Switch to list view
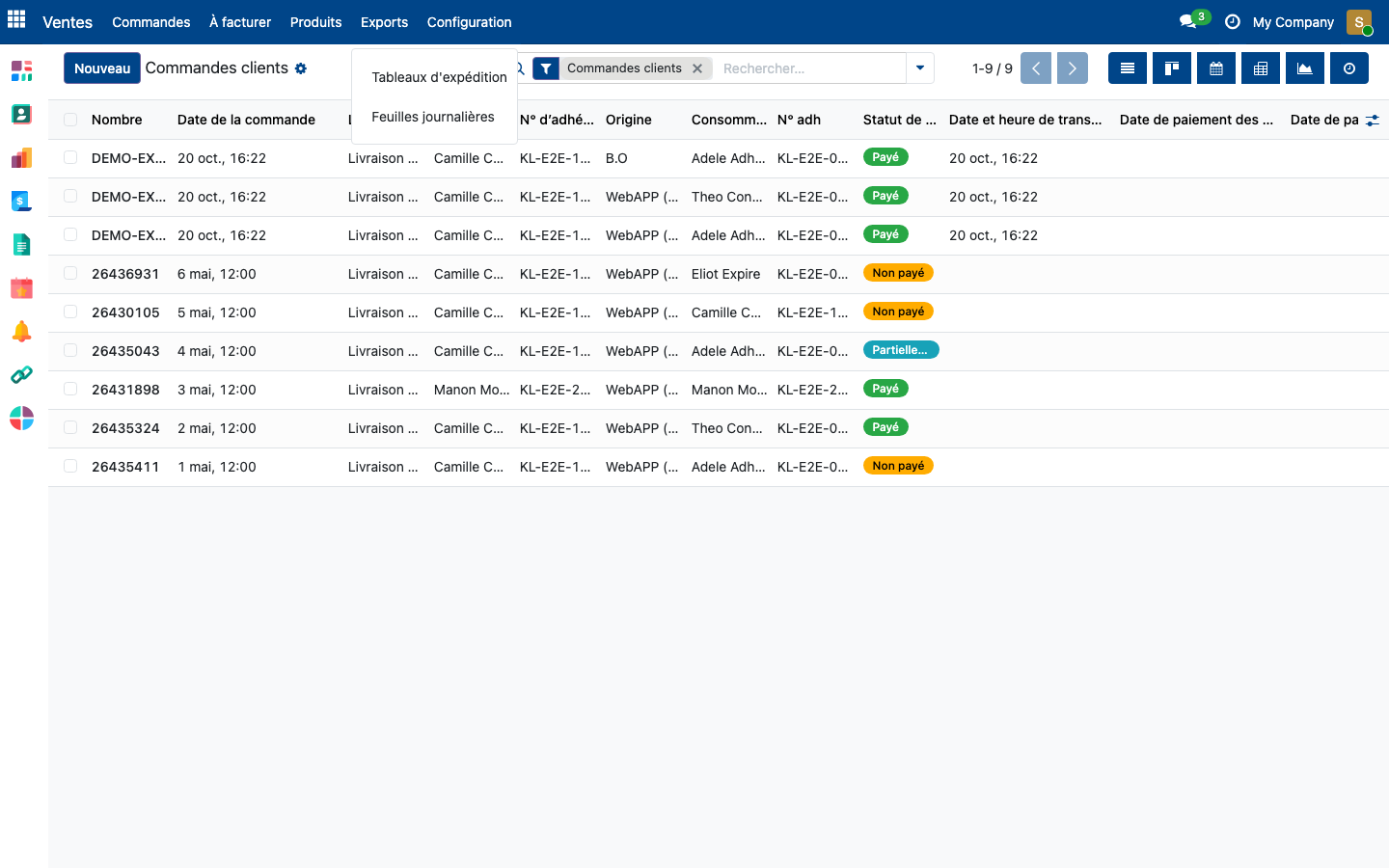 [x=1128, y=68]
